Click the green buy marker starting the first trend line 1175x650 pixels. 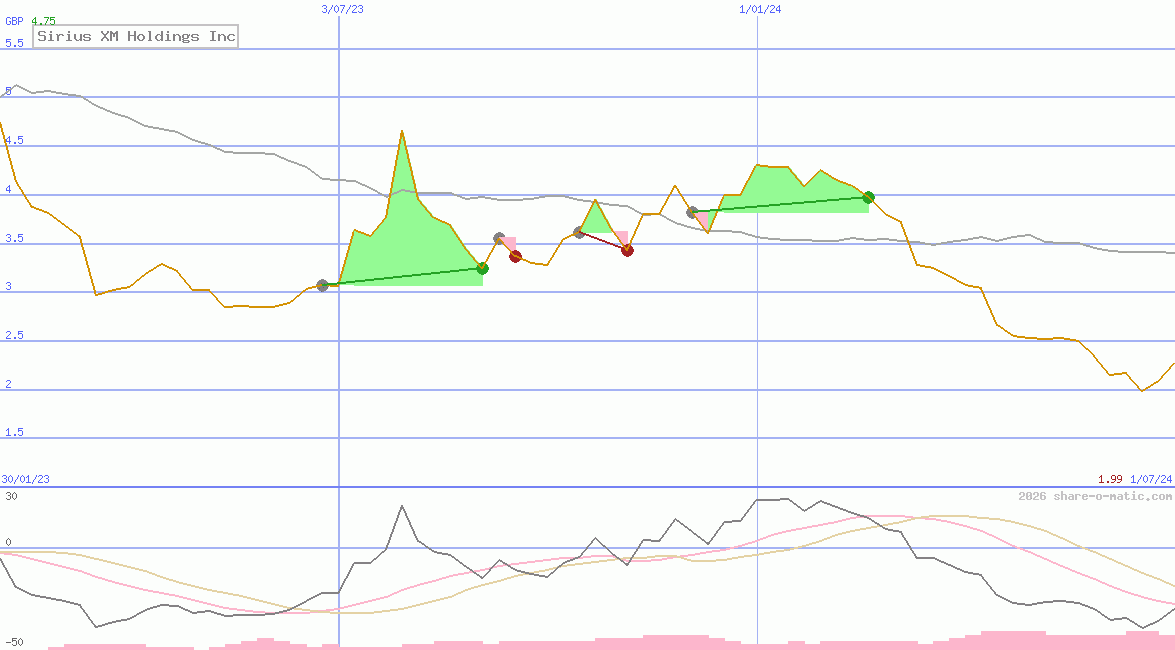point(483,268)
